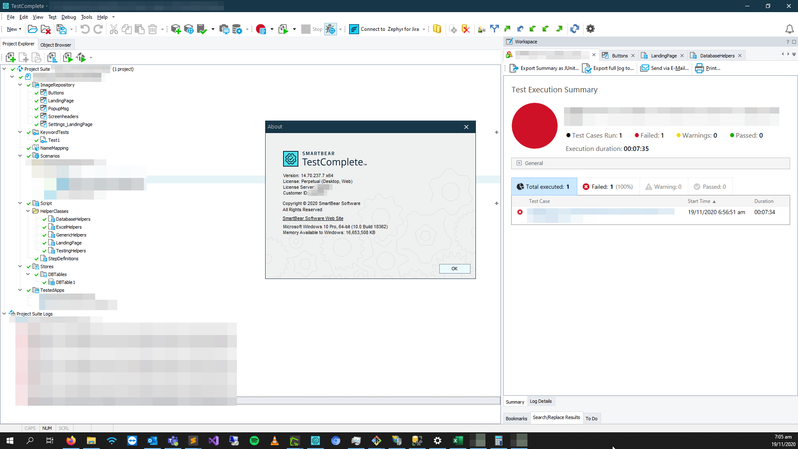798x449 pixels.
Task: Open the Debug menu
Action: coord(68,17)
